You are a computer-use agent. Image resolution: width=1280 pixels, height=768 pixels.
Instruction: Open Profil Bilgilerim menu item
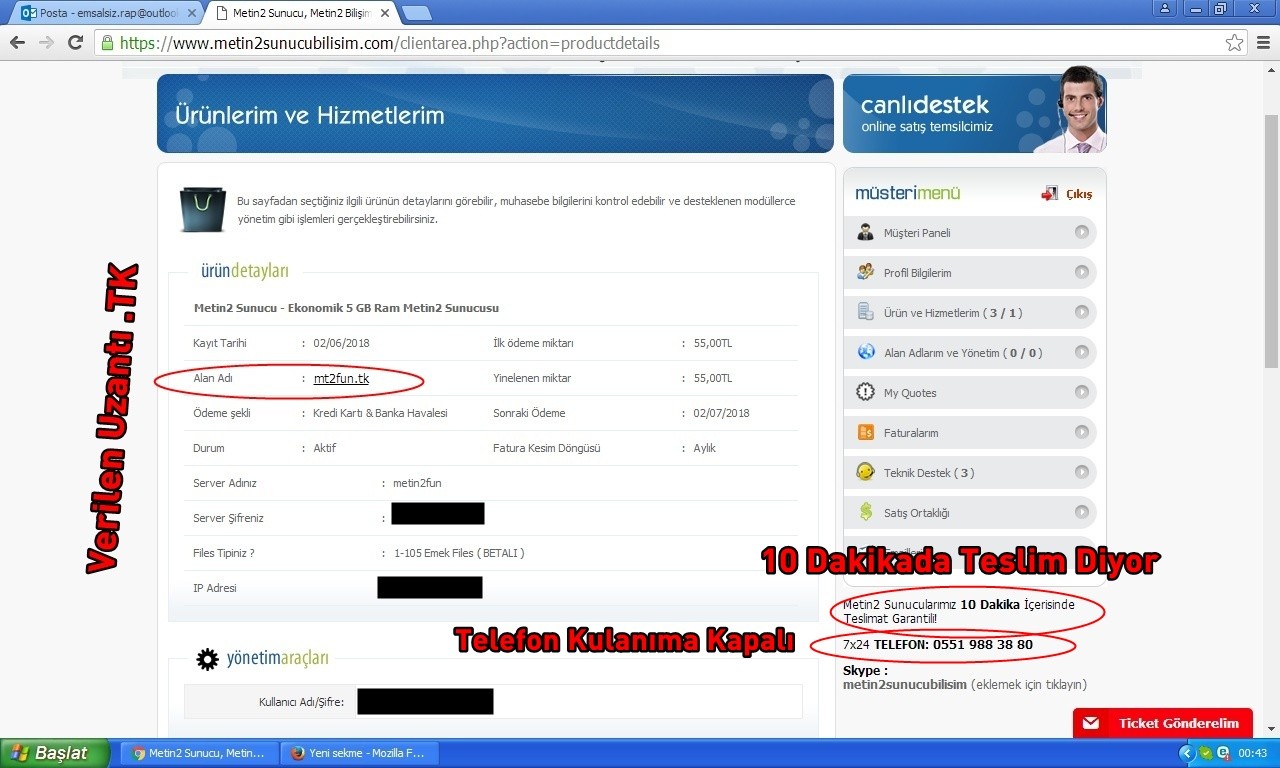970,273
